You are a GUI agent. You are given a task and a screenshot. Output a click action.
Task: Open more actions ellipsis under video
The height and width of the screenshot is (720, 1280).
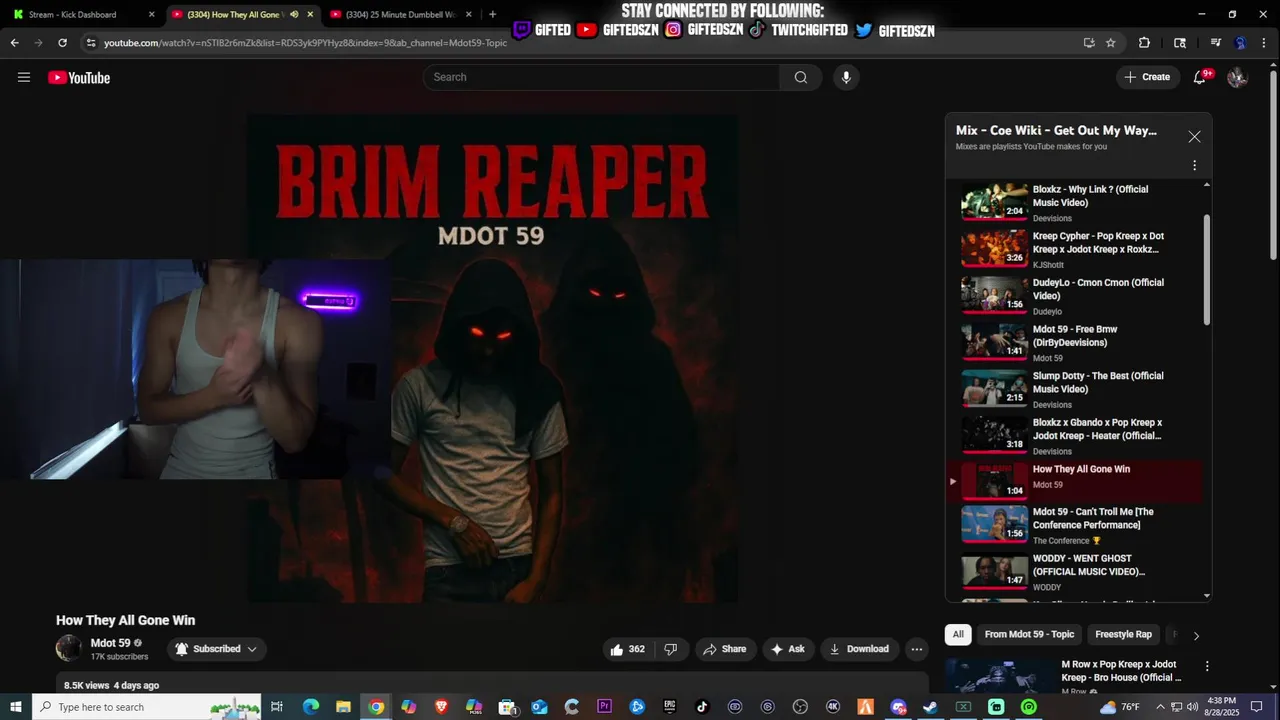[916, 649]
